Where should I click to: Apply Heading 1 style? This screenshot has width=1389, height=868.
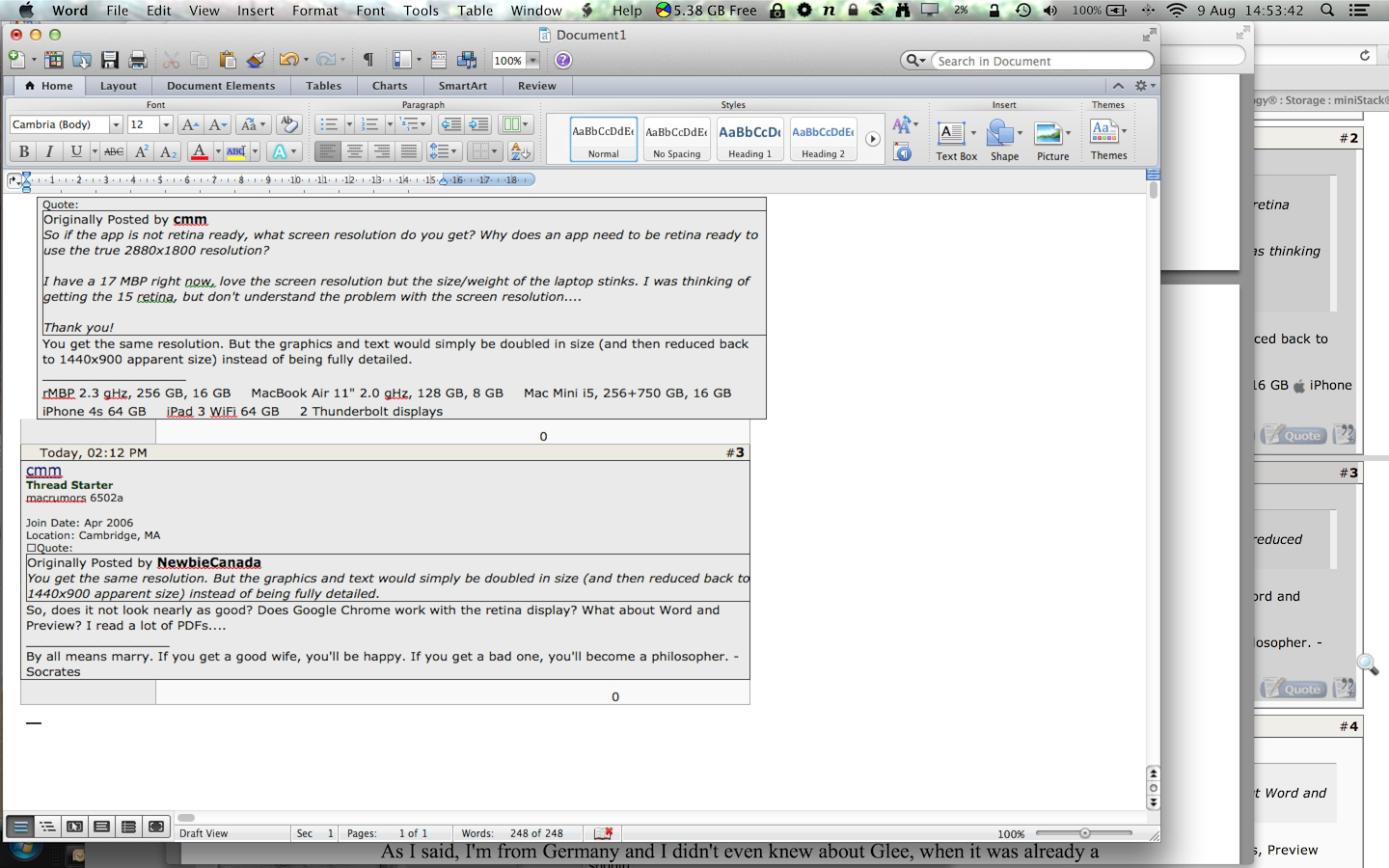(x=749, y=139)
